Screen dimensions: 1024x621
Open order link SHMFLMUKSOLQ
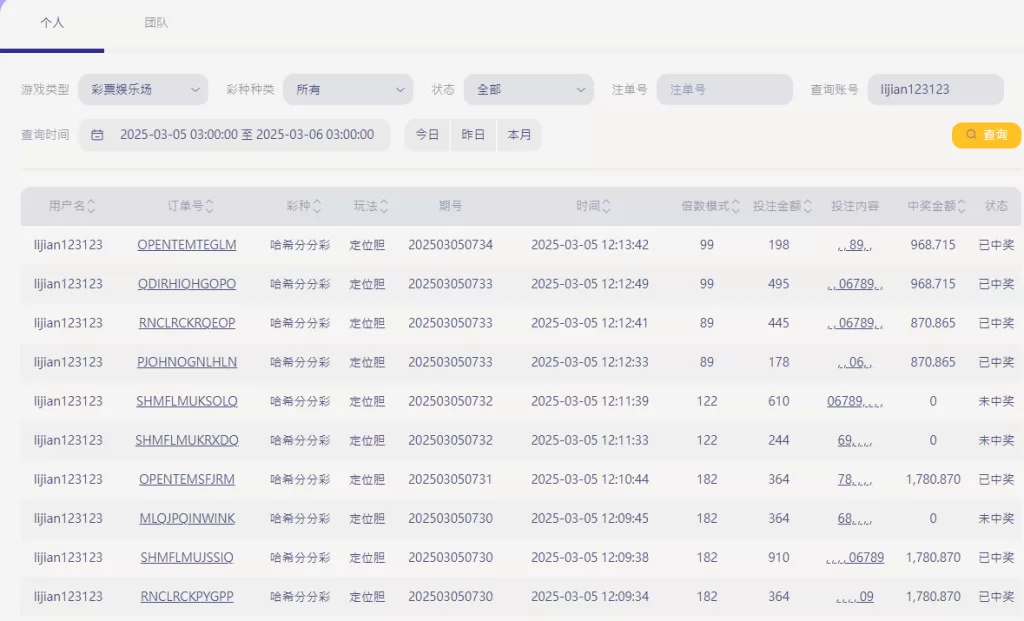tap(187, 402)
